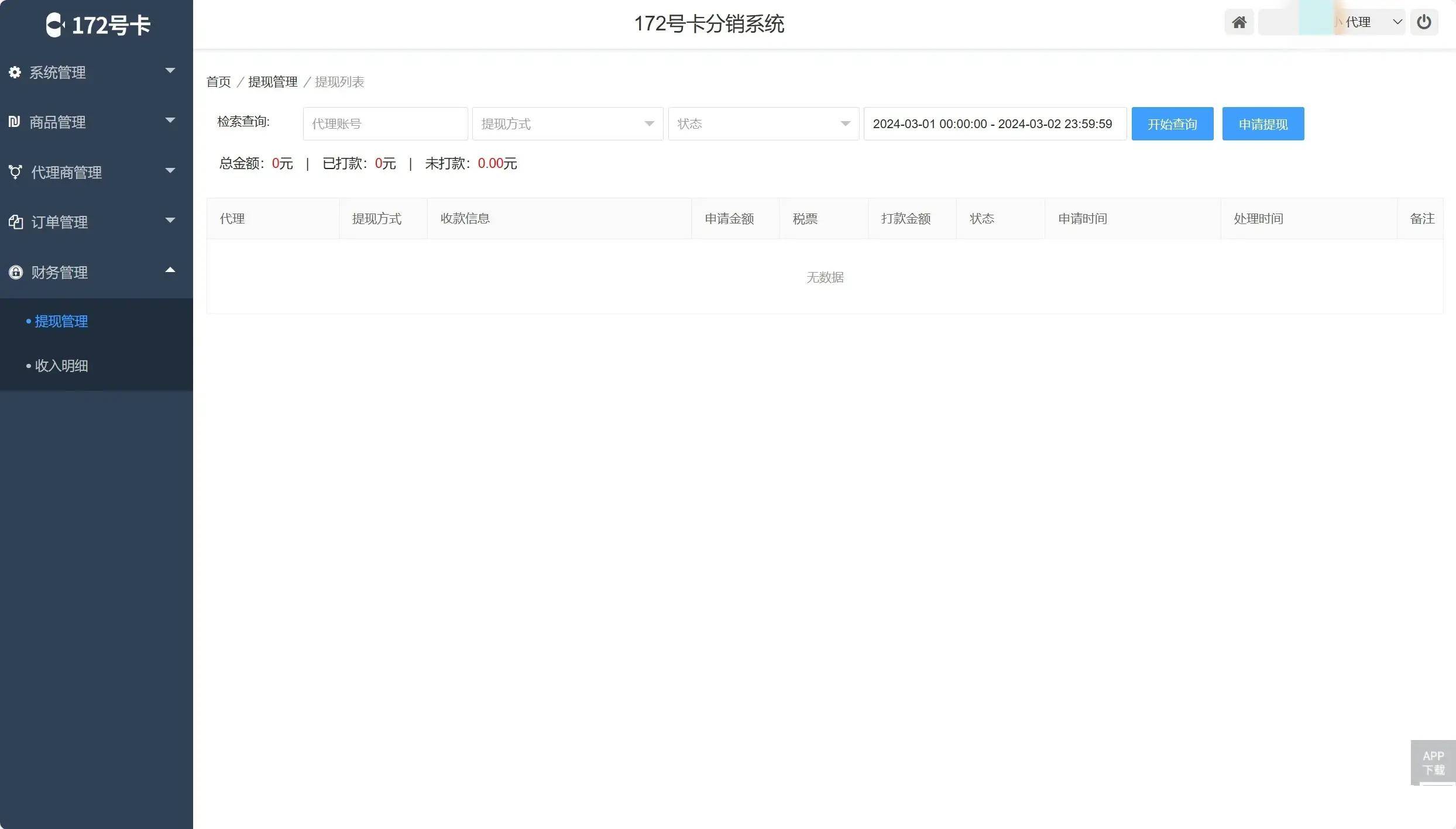The width and height of the screenshot is (1456, 829).
Task: Open the 状态 filter dropdown
Action: (x=764, y=123)
